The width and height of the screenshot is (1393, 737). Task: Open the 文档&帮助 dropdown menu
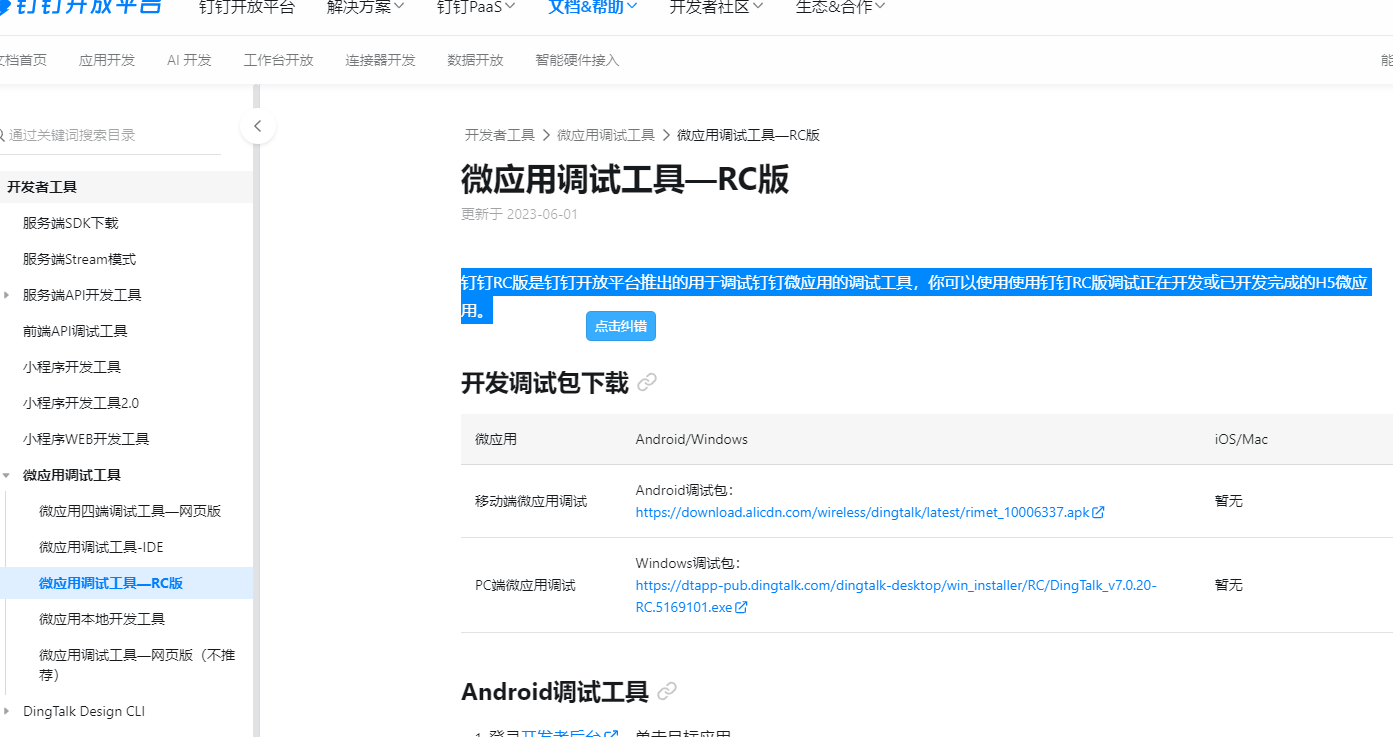(593, 7)
